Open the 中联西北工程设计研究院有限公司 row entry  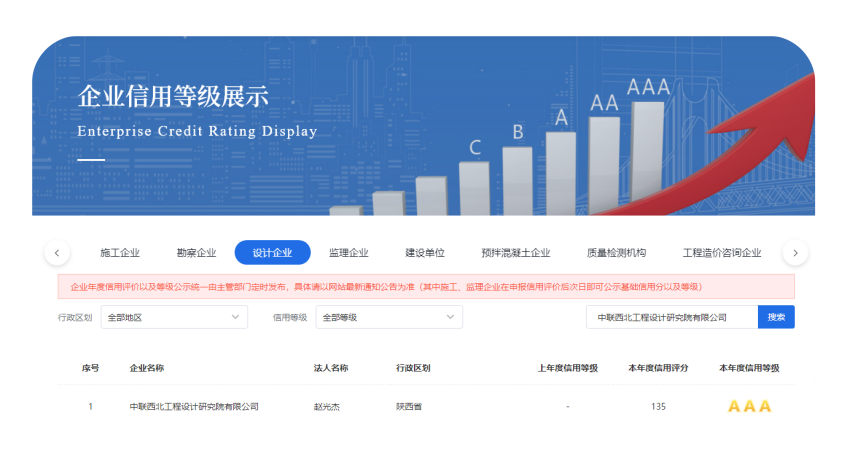(x=194, y=407)
